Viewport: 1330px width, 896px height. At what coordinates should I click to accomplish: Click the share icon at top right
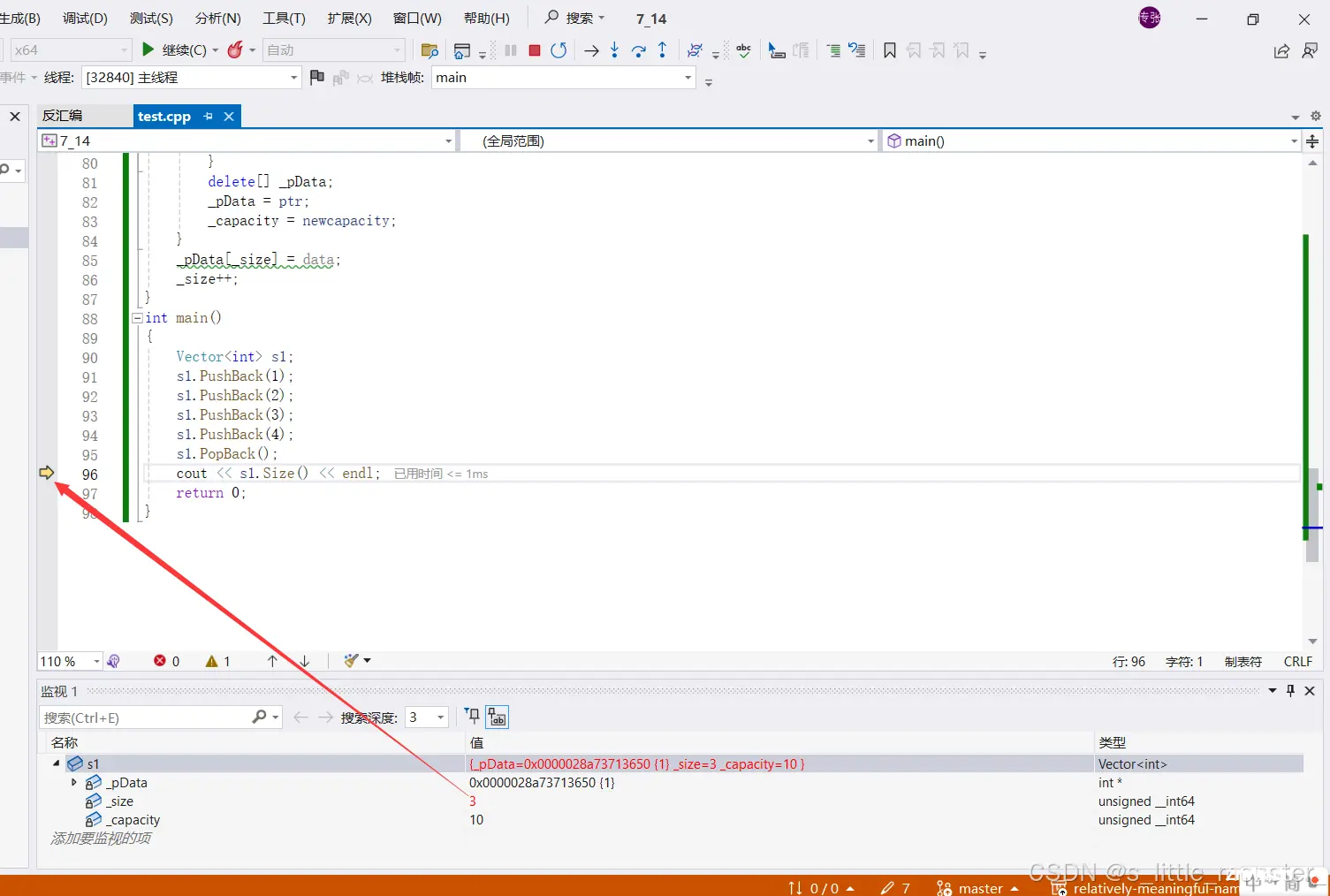click(1281, 50)
